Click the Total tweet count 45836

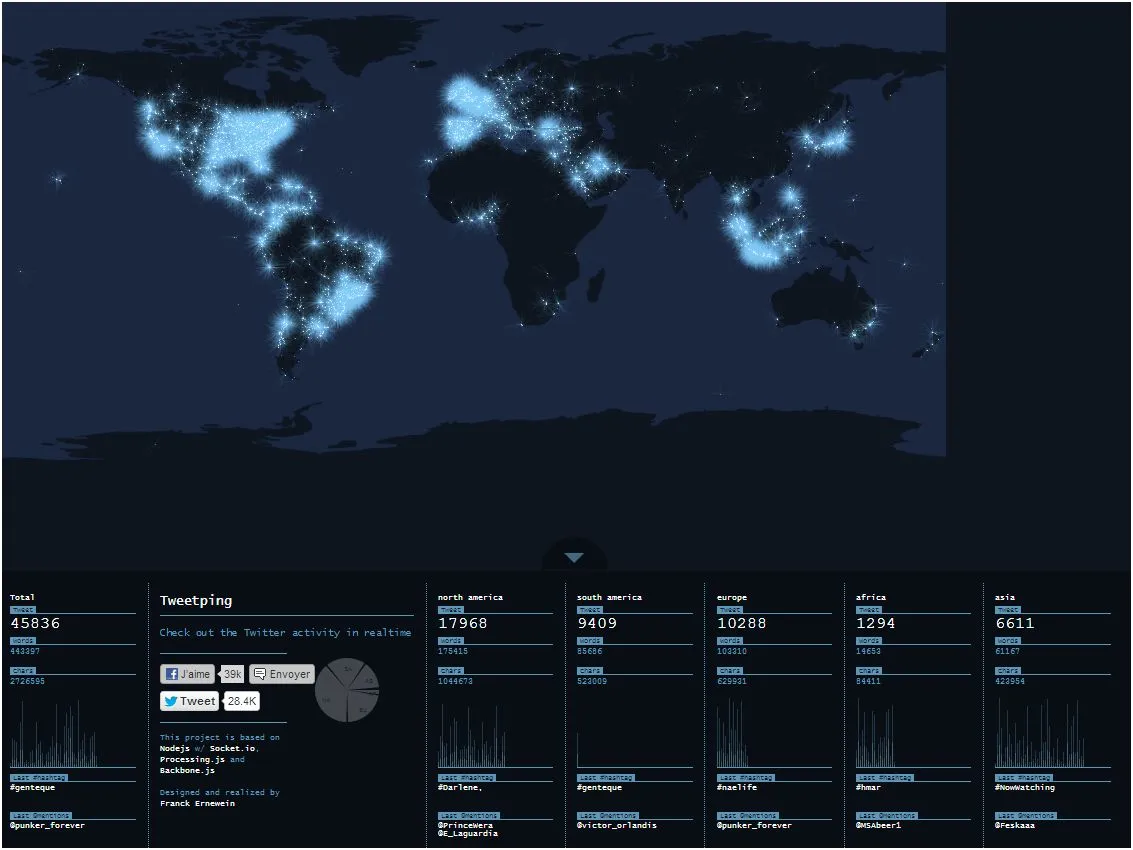35,623
